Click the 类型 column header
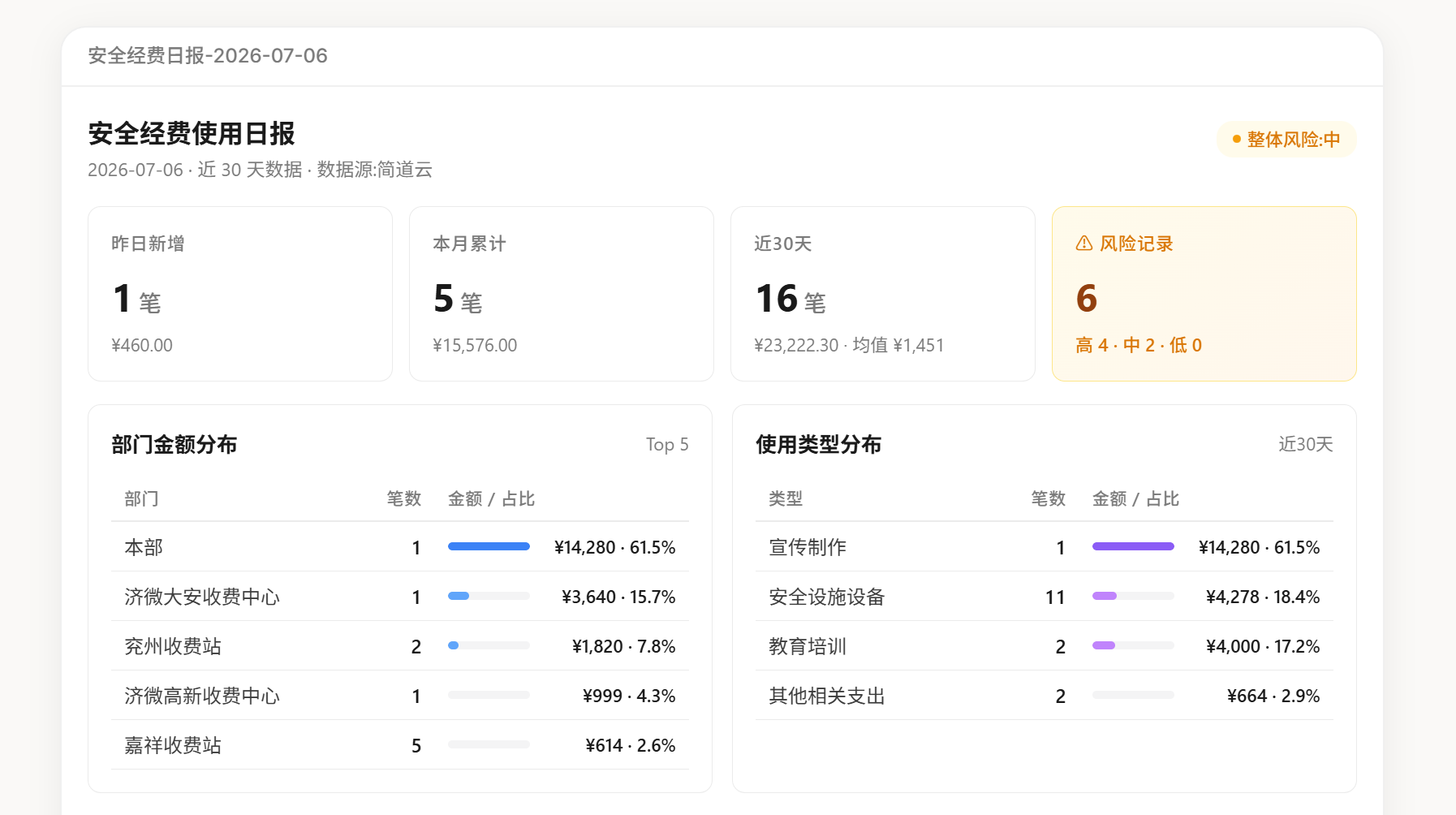 [x=786, y=498]
